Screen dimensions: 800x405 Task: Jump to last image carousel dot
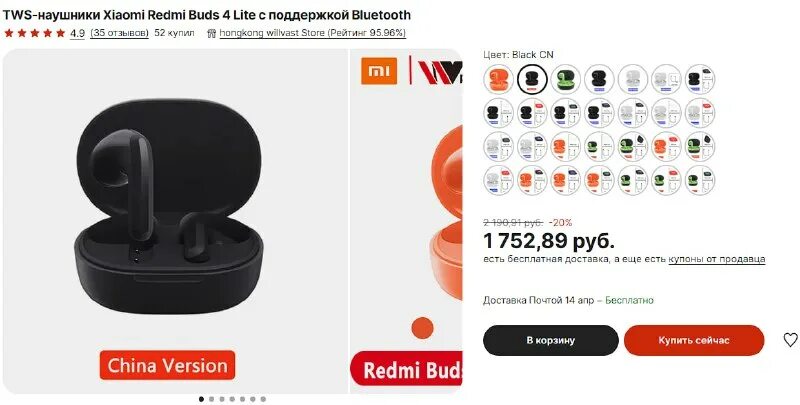tap(263, 399)
